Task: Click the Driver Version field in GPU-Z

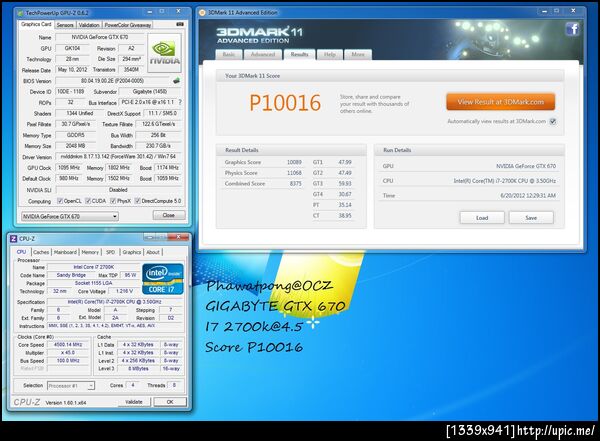Action: click(x=118, y=157)
